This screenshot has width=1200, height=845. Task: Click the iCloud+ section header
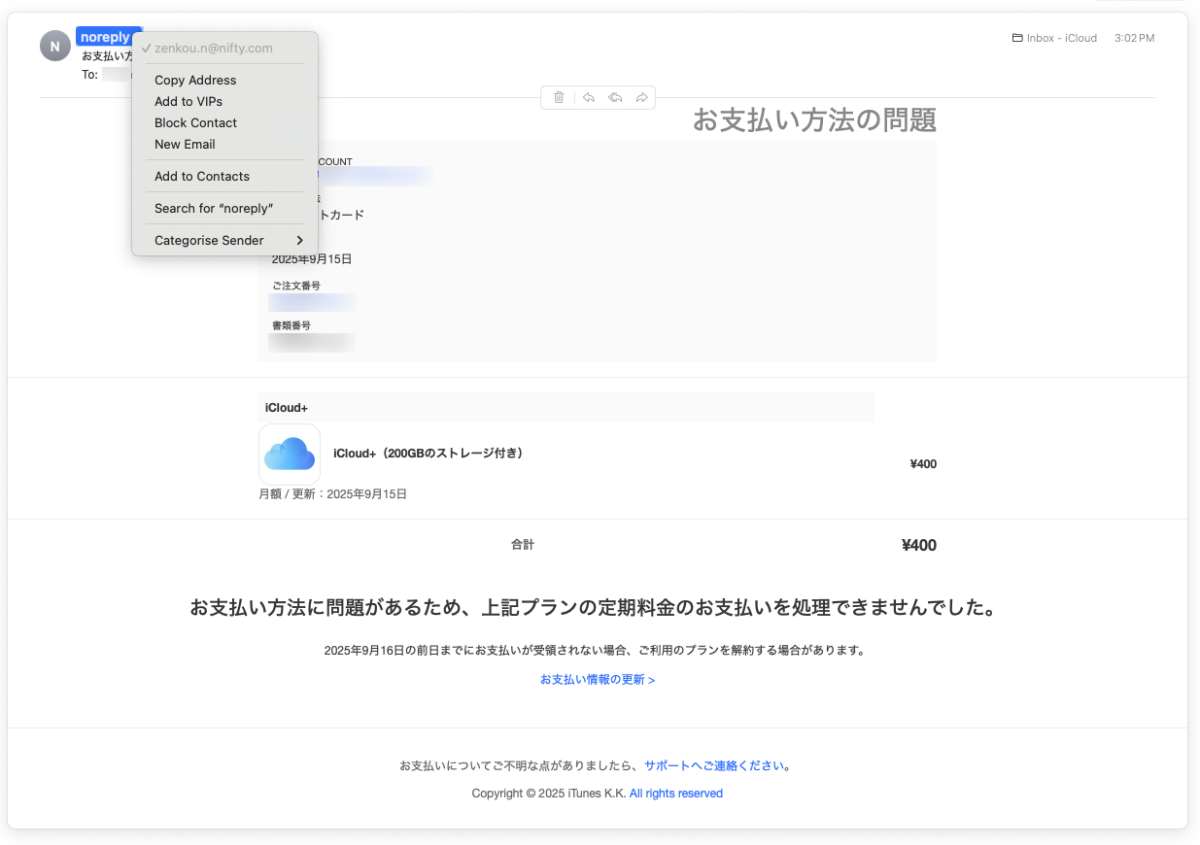(286, 408)
